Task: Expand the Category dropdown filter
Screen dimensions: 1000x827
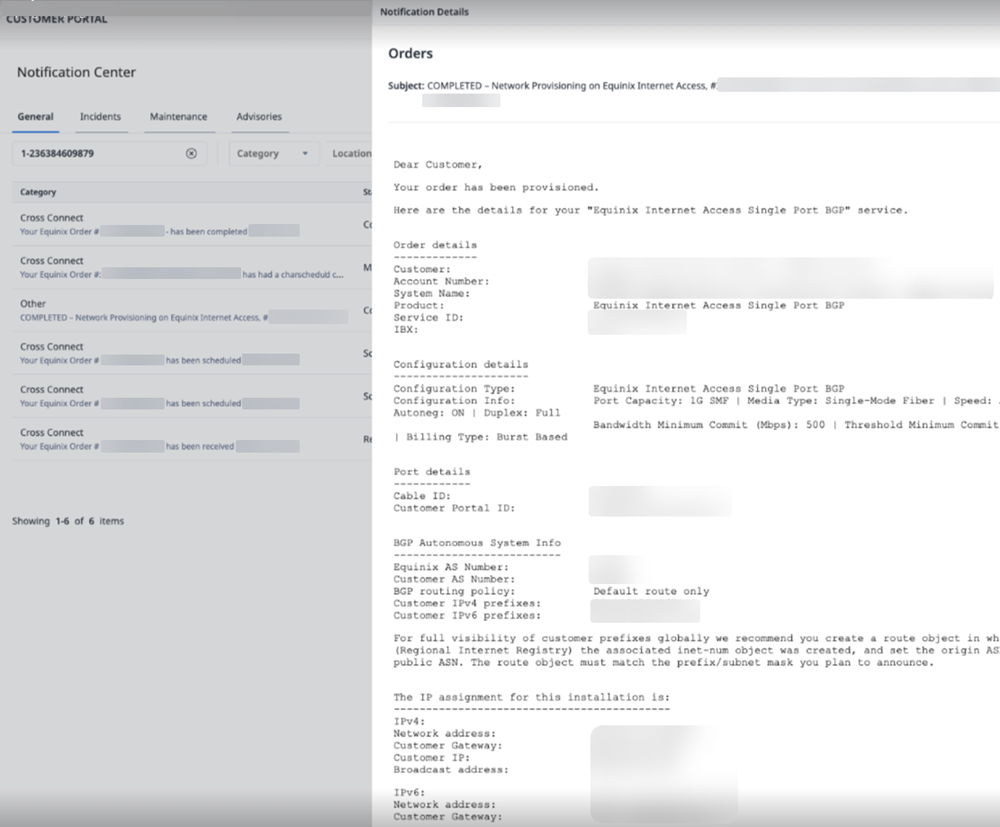Action: pos(272,154)
